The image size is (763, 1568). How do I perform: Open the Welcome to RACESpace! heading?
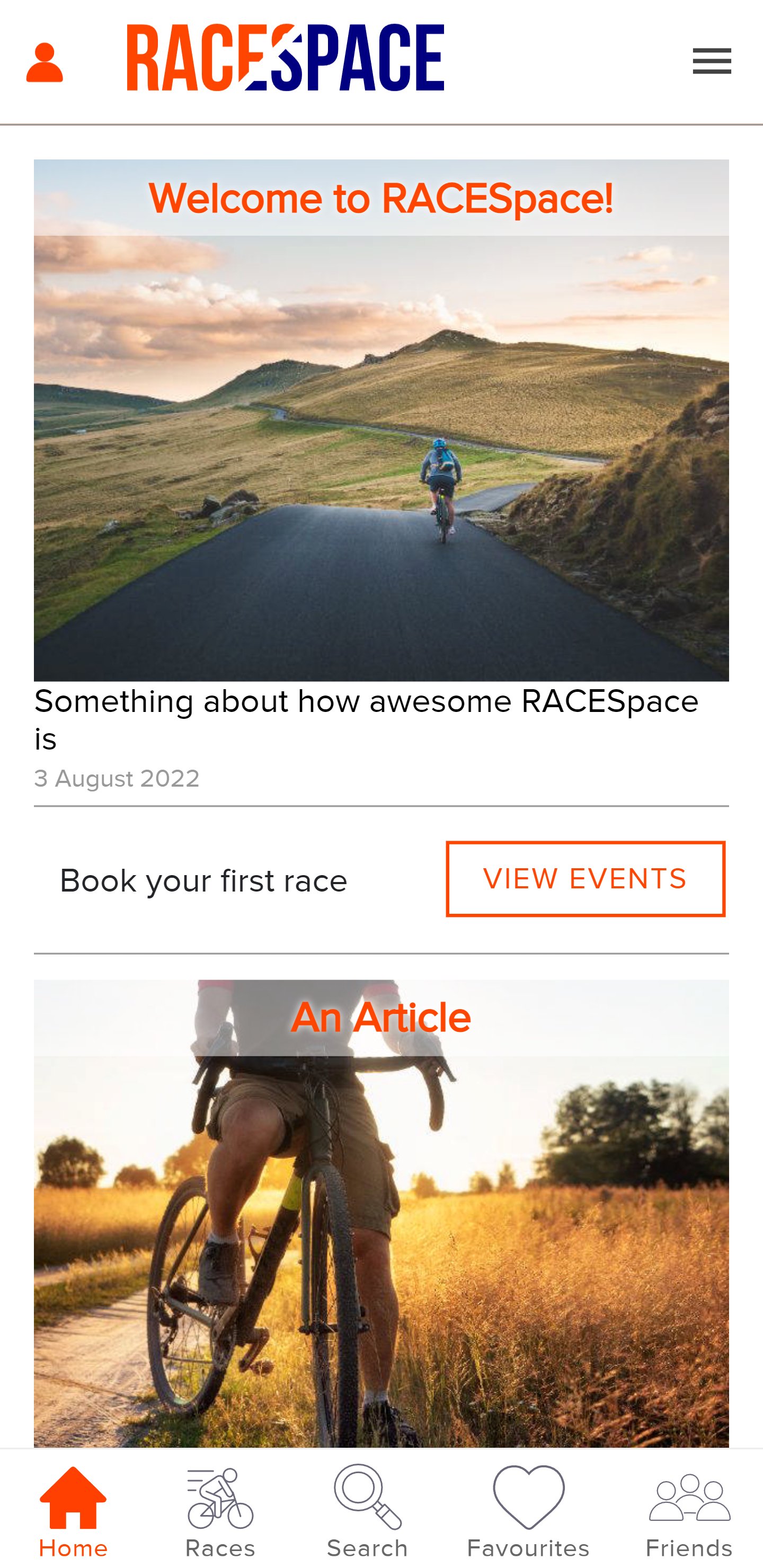[380, 199]
